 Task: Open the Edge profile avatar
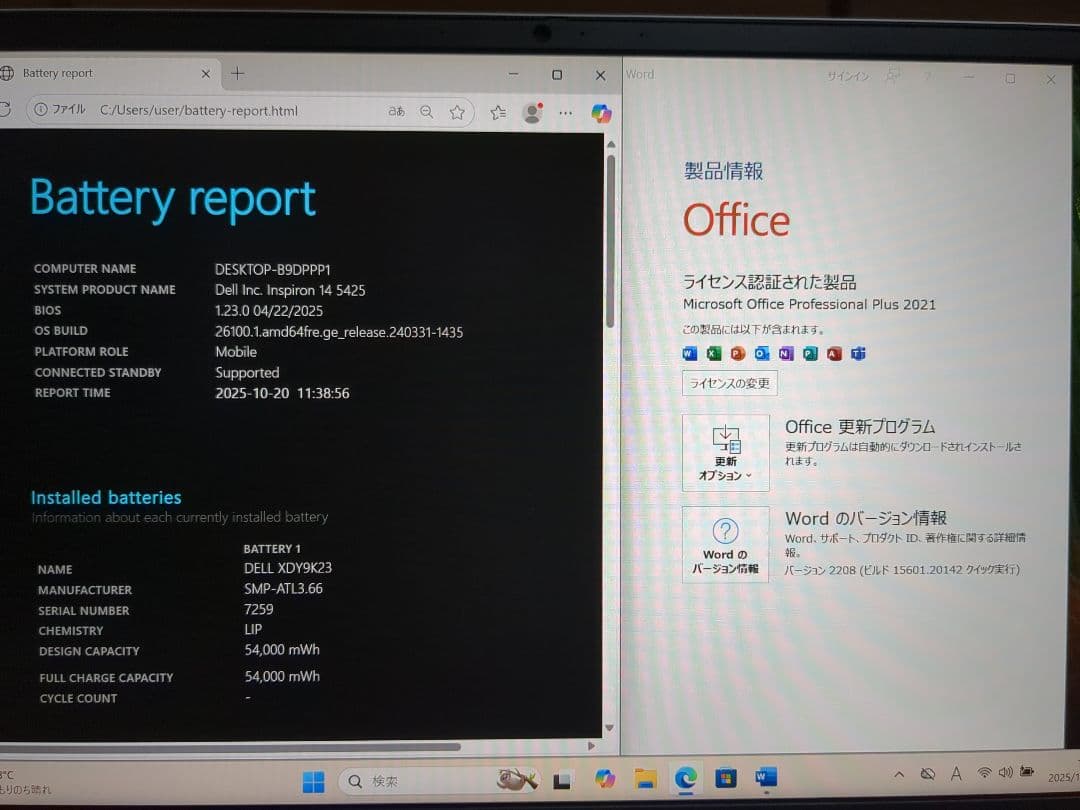click(x=530, y=112)
